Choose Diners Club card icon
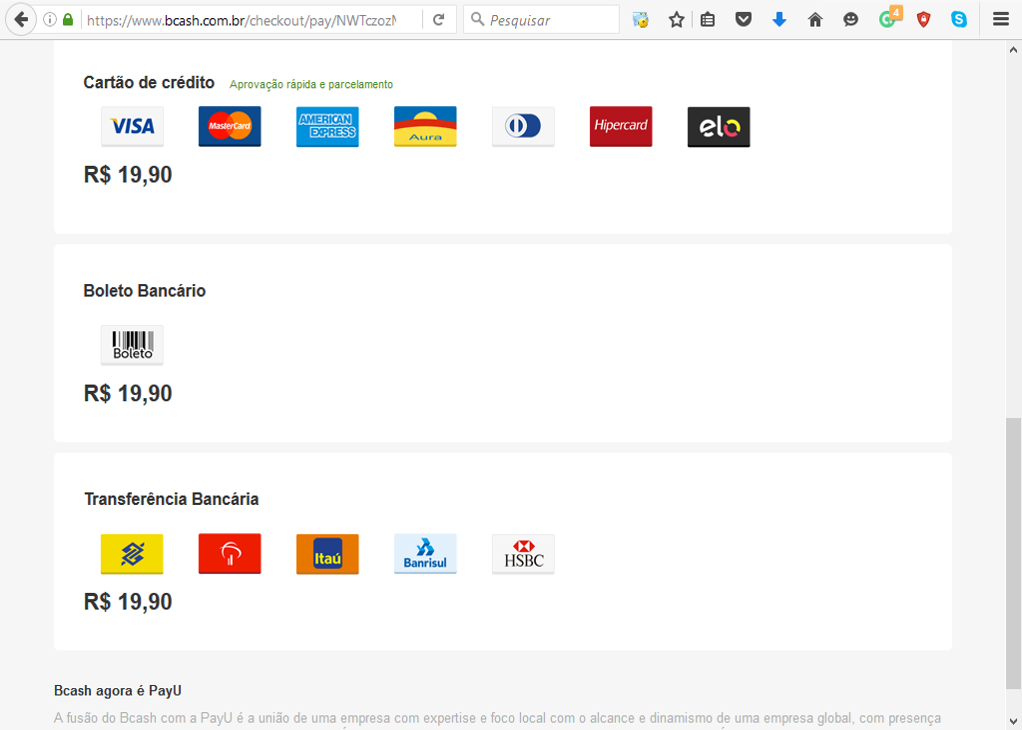Screen dimensions: 1022x730 (523, 126)
